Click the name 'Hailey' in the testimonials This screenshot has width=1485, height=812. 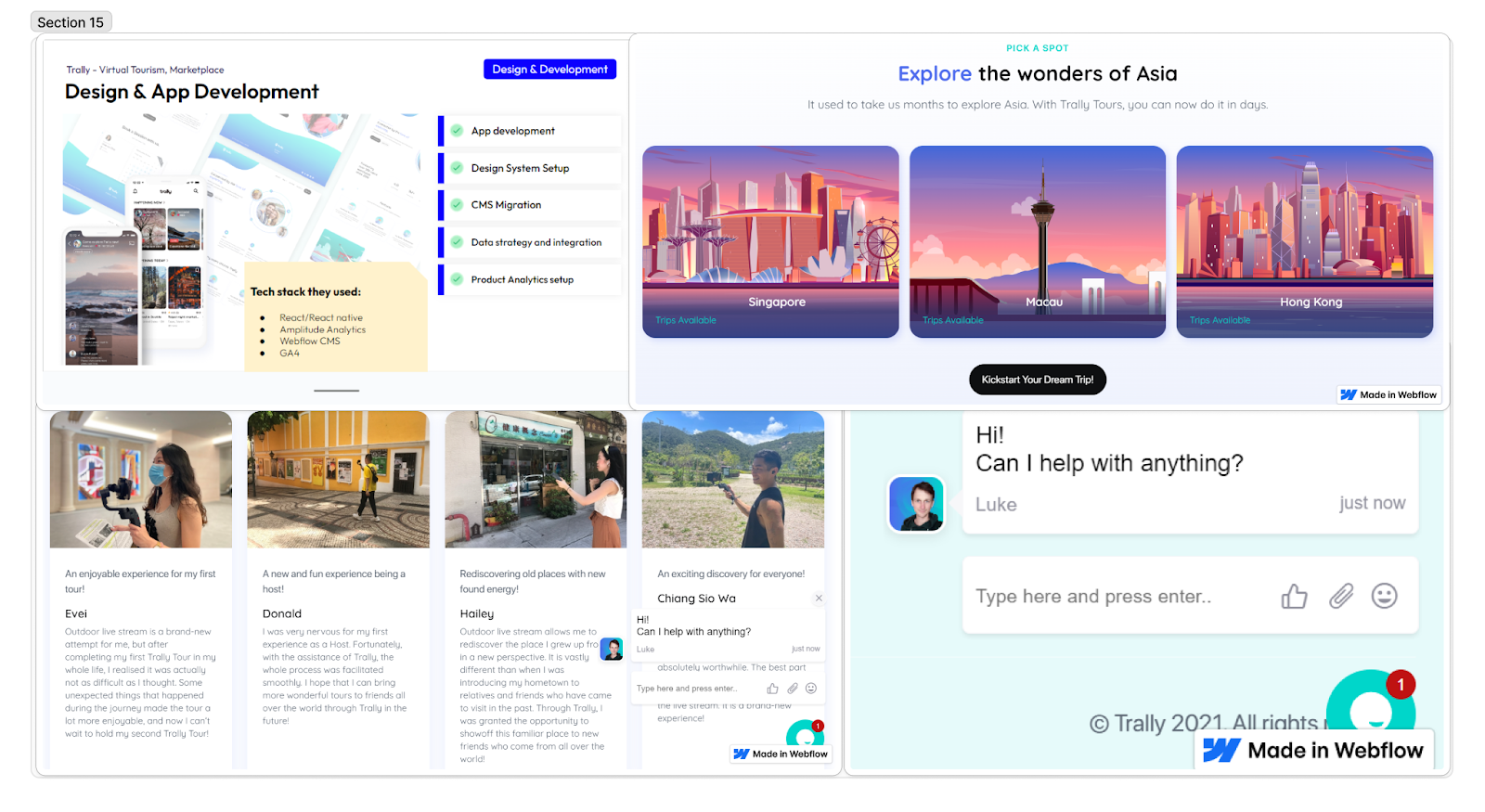[x=477, y=614]
